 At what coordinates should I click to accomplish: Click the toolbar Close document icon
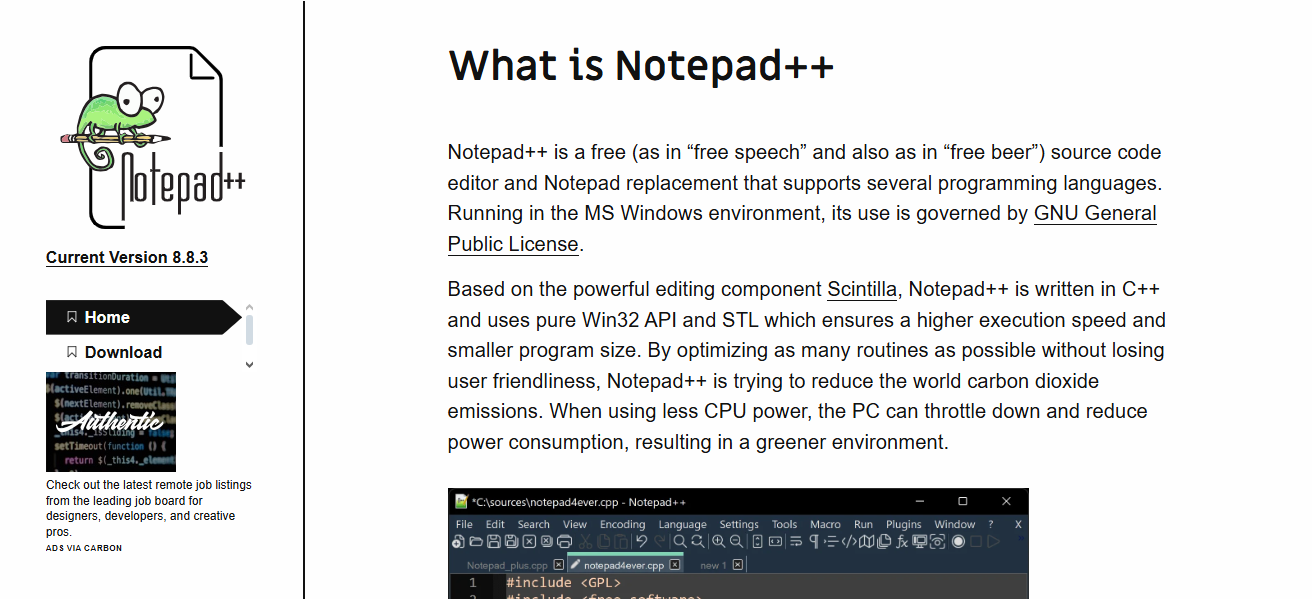(529, 541)
